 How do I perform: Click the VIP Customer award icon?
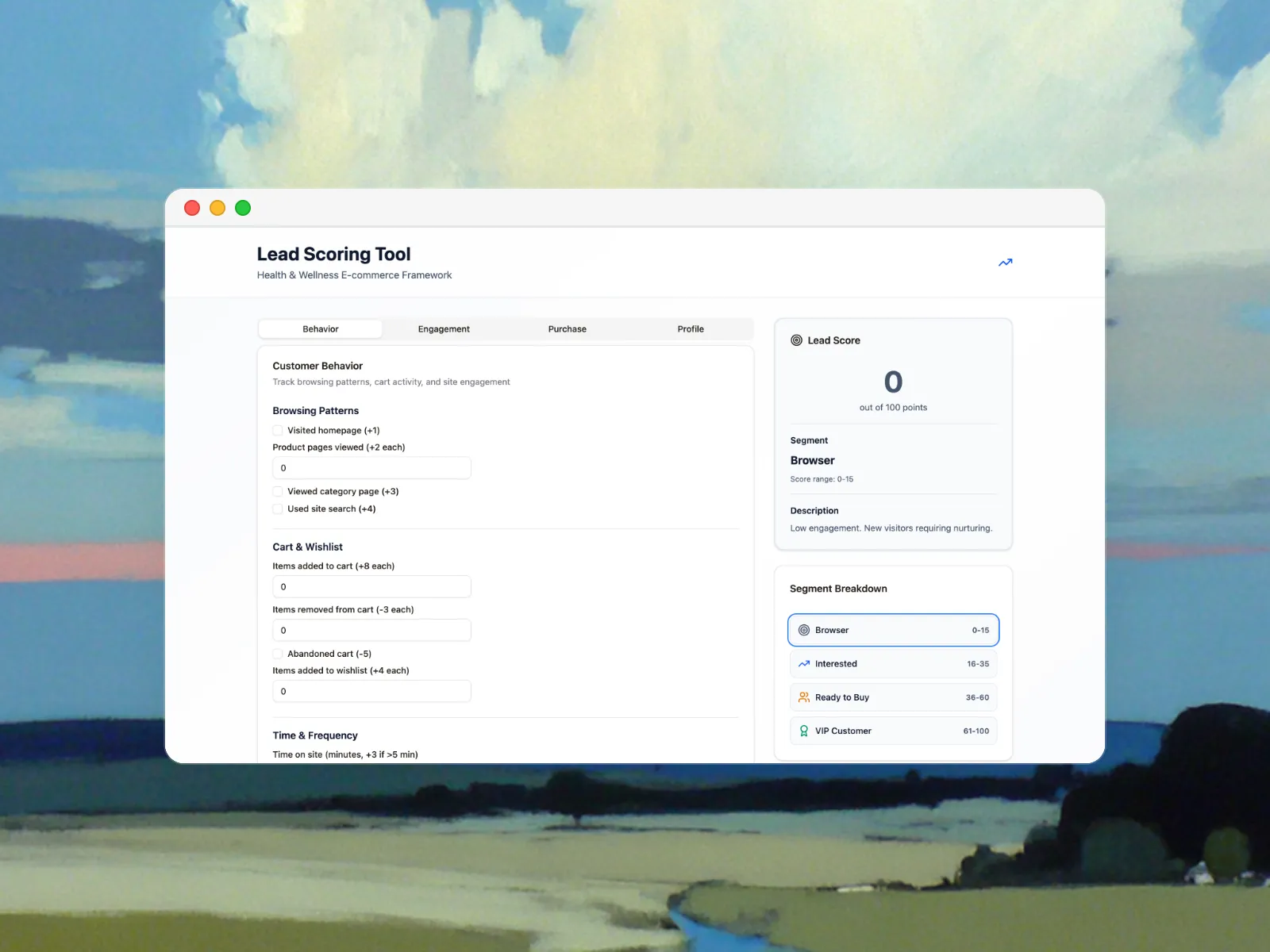[803, 731]
